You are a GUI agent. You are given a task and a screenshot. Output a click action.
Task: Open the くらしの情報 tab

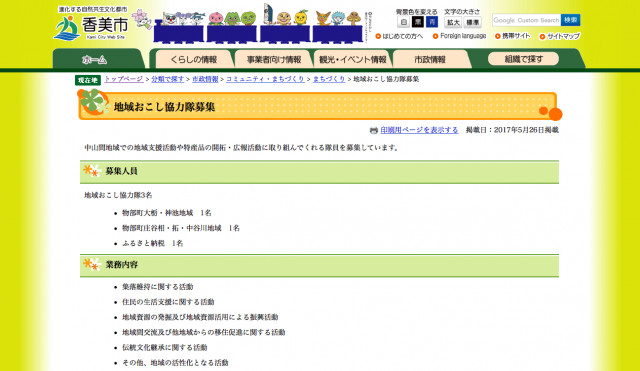point(193,60)
